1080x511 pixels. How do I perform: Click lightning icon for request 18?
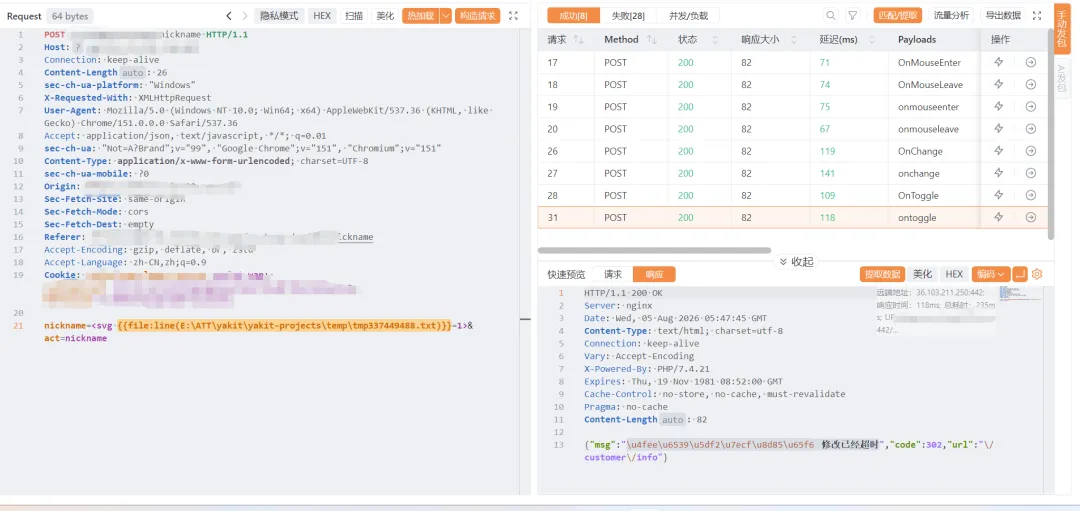coord(999,85)
